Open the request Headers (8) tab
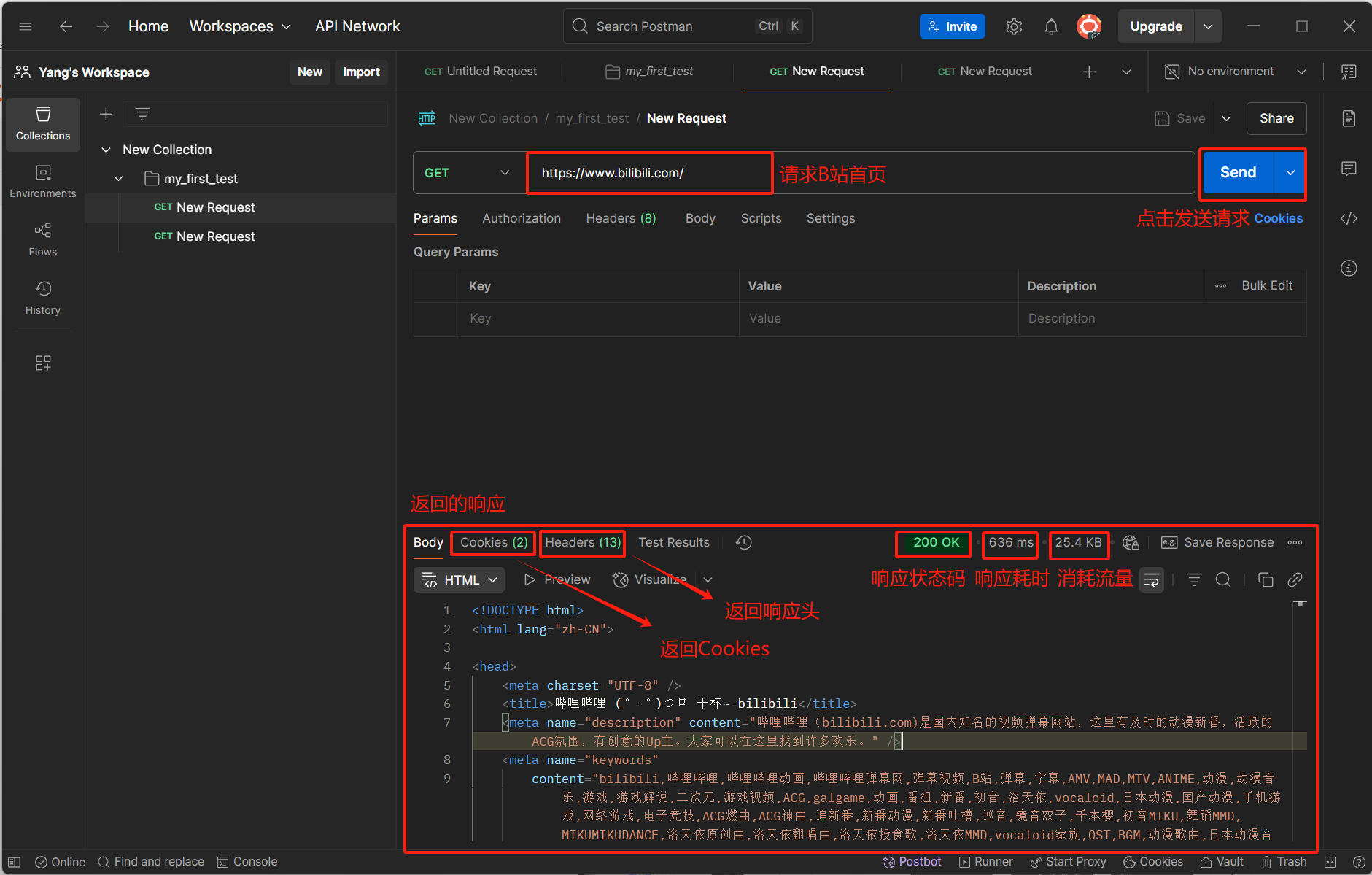Screen dimensions: 1372x875 pyautogui.click(x=621, y=218)
